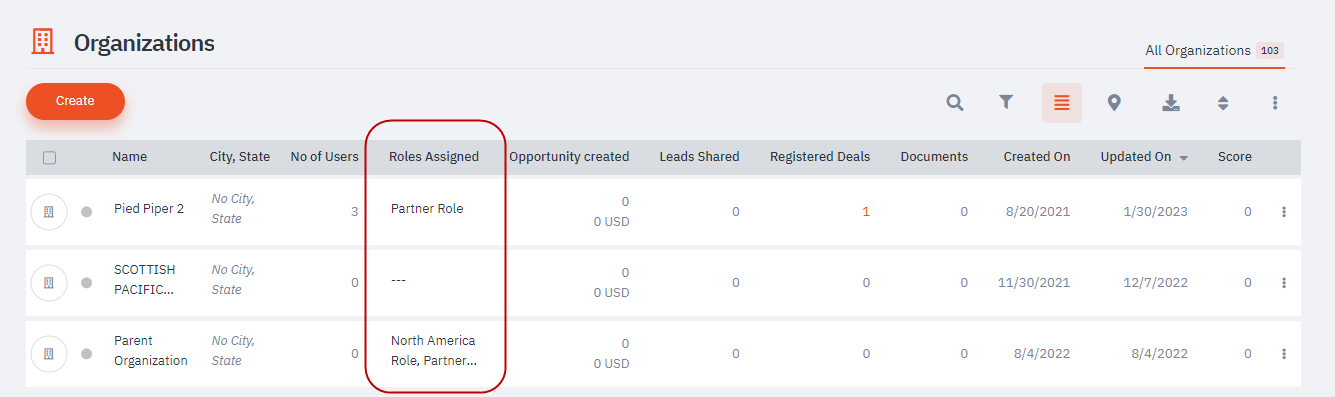This screenshot has height=397, width=1335.
Task: Open Pied Piper 2 row actions menu
Action: 1284,211
